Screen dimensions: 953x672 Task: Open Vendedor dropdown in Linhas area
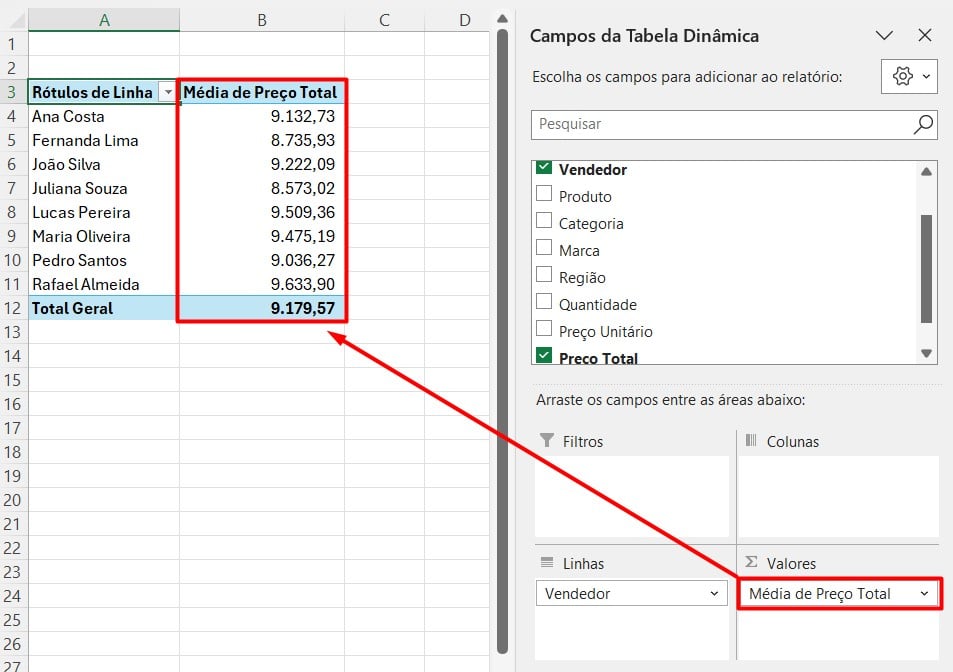click(714, 594)
